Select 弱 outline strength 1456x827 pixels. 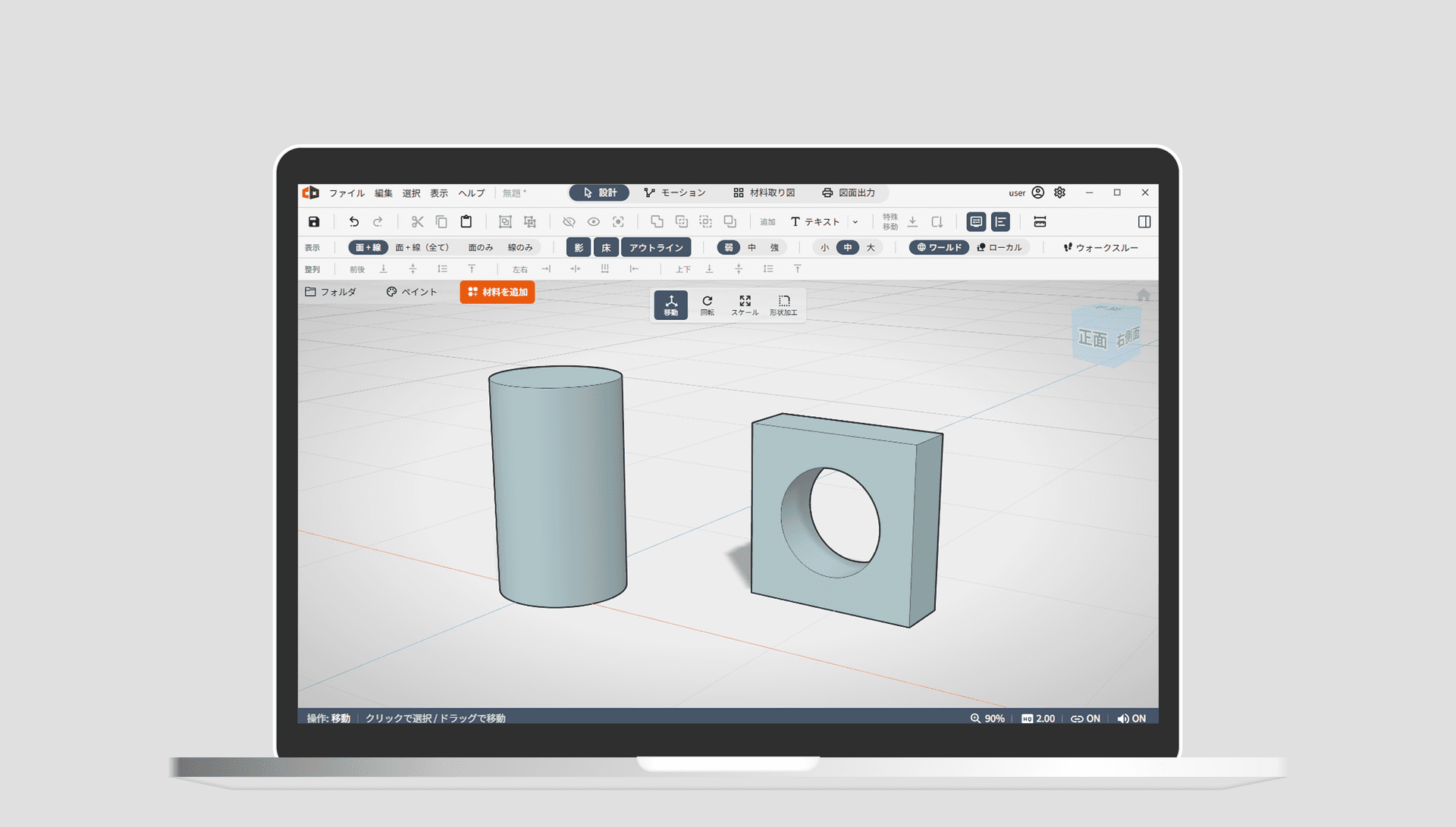729,248
